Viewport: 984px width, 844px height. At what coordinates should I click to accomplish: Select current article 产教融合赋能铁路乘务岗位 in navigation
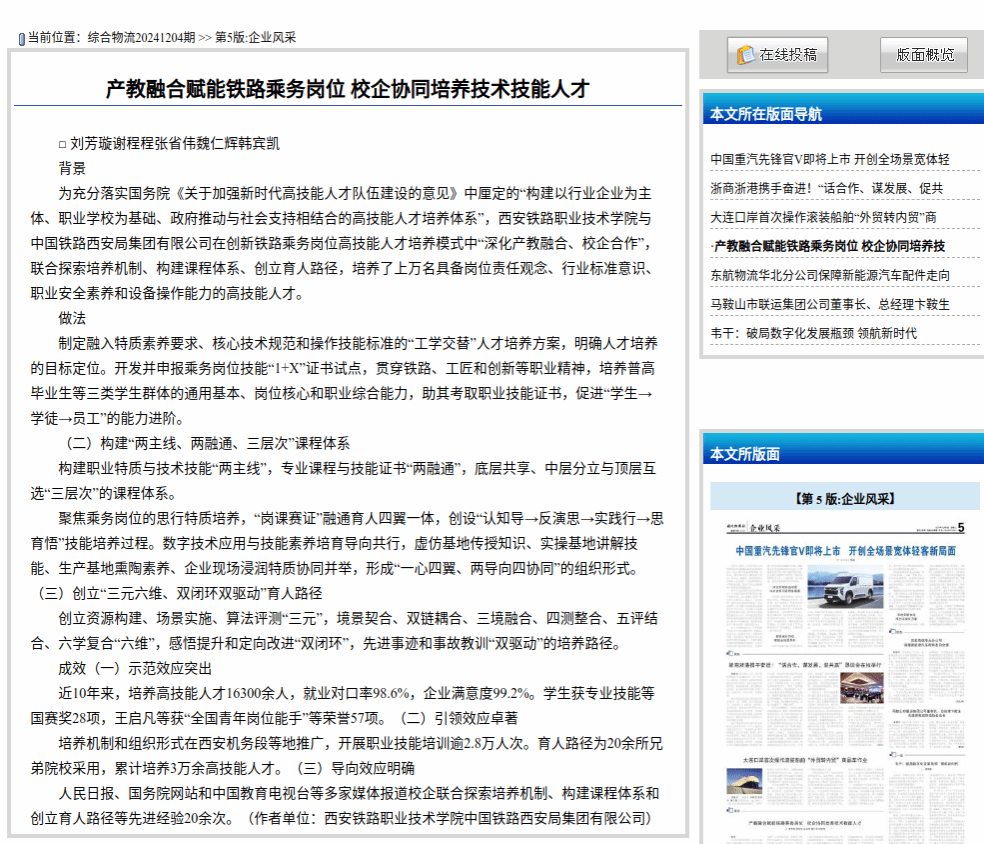827,246
